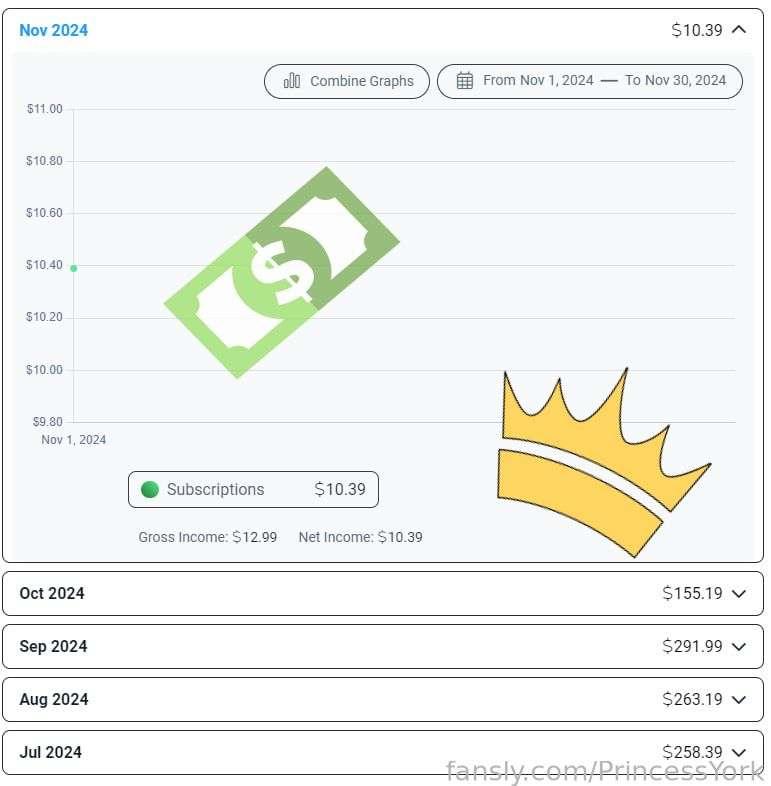Image resolution: width=771 pixels, height=786 pixels.
Task: Expand the Aug 2024 chevron
Action: [739, 700]
